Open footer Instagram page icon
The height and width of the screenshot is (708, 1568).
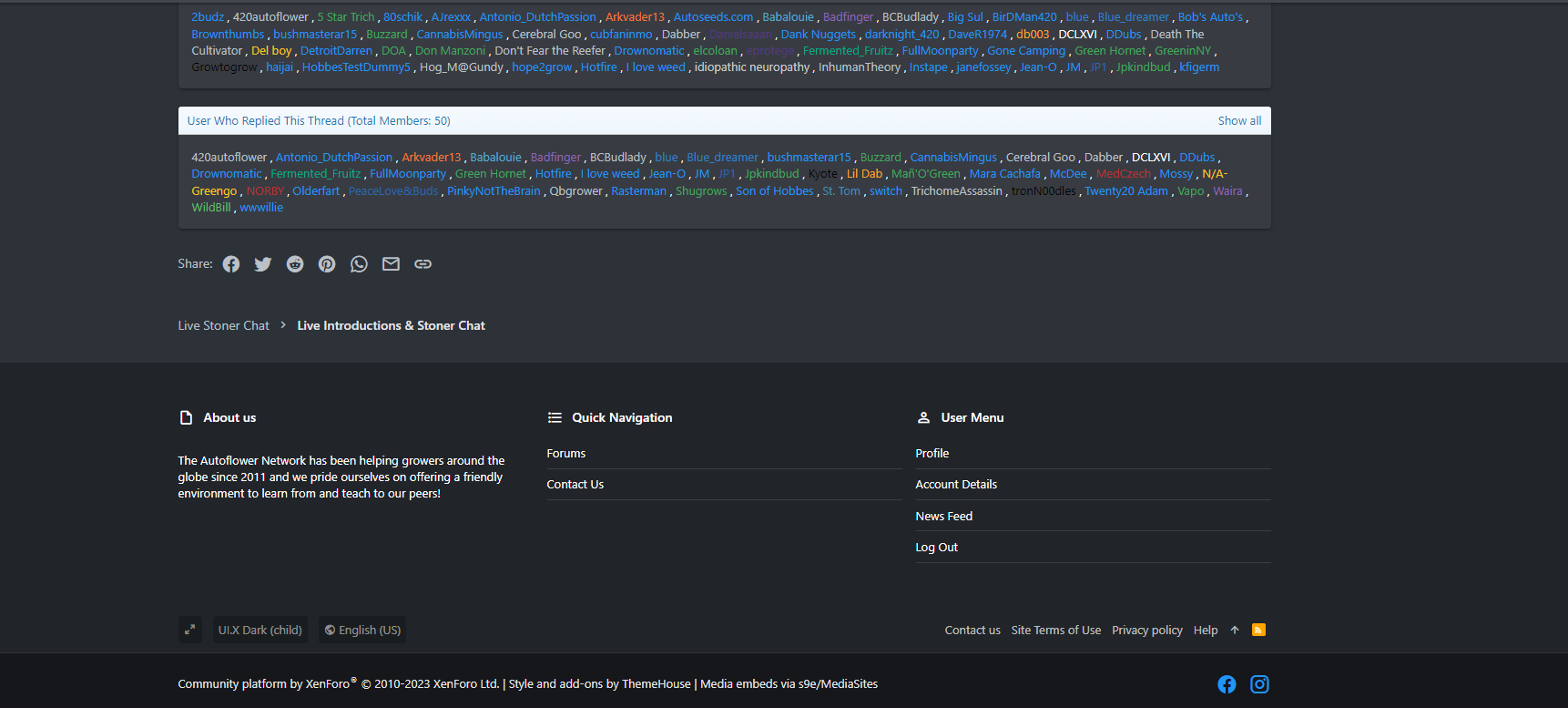click(x=1259, y=684)
